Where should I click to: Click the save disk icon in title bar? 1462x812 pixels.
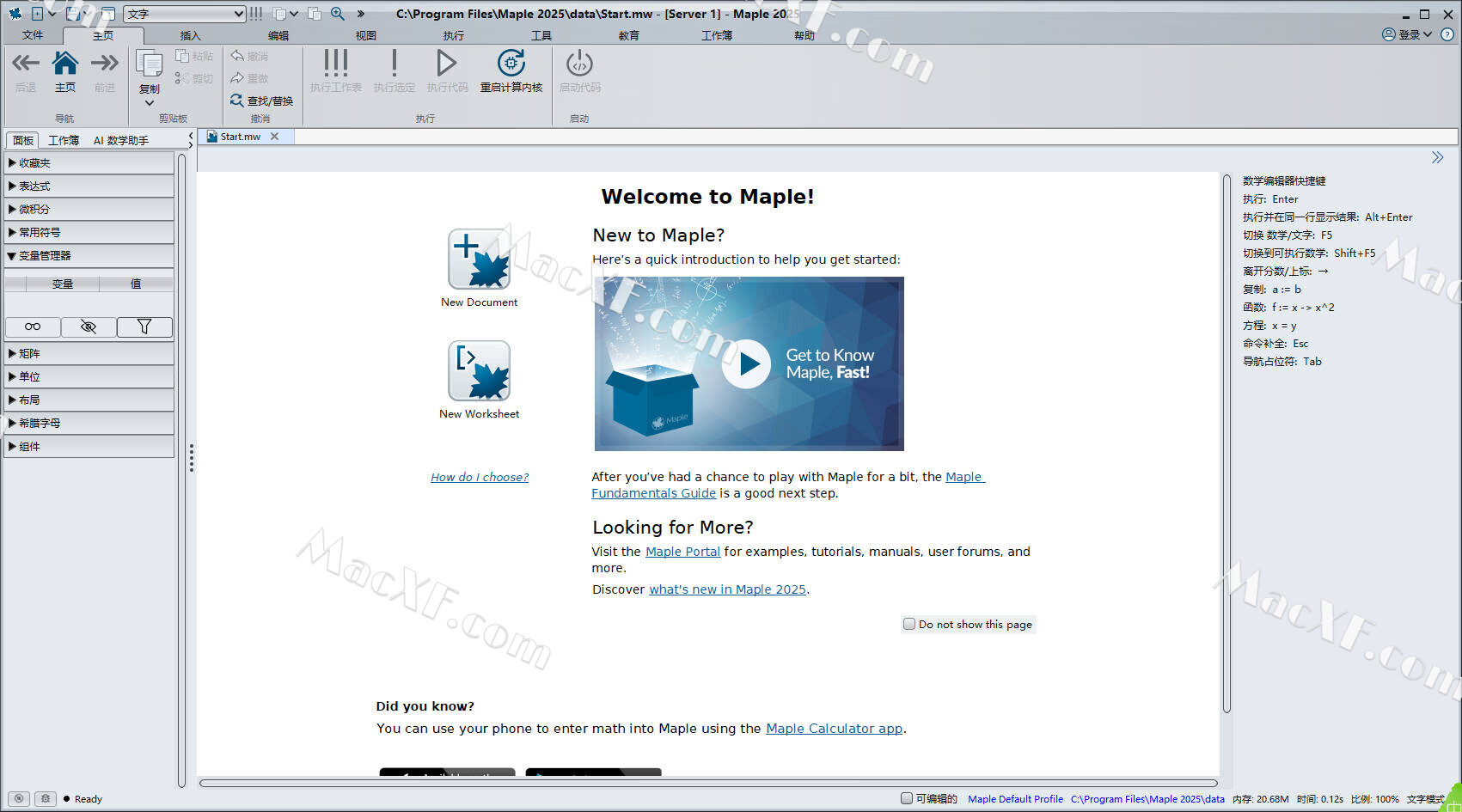(x=75, y=13)
